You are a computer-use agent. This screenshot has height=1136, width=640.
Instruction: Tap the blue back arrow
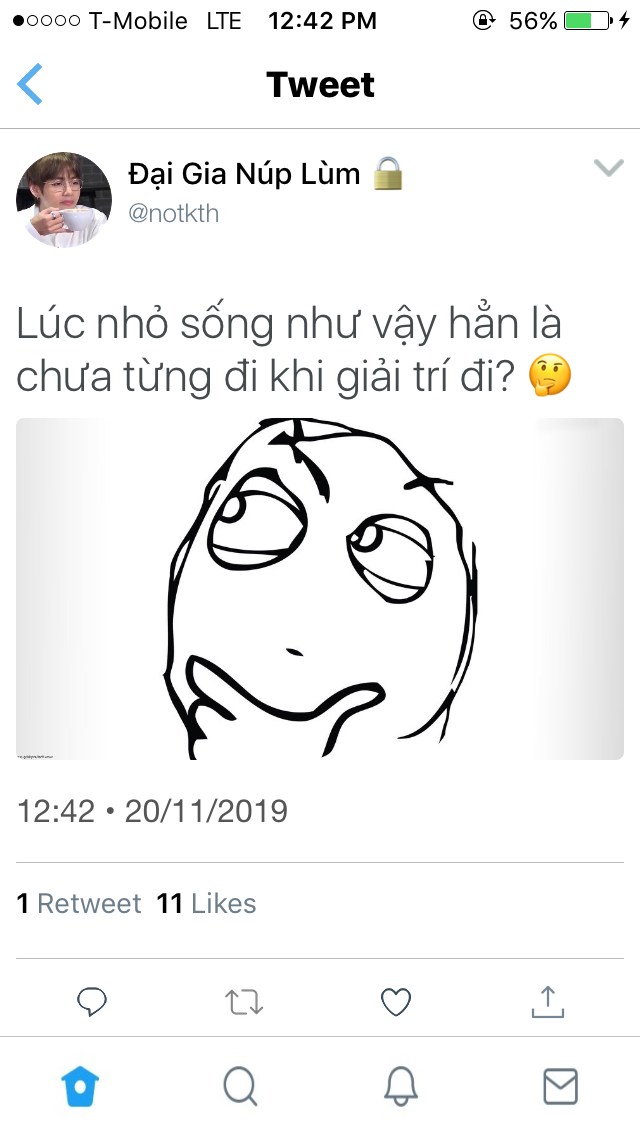(x=30, y=84)
